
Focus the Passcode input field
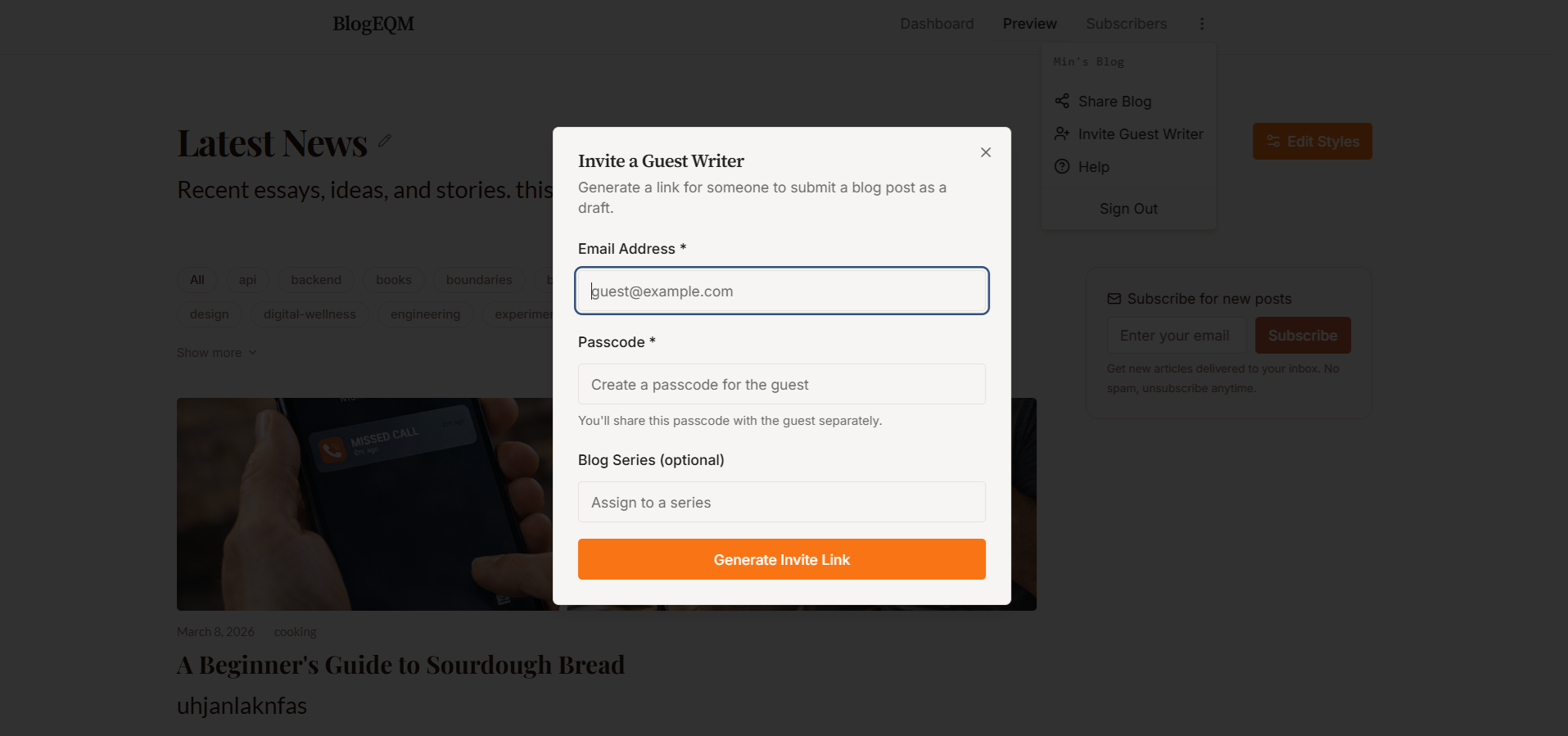[x=782, y=384]
